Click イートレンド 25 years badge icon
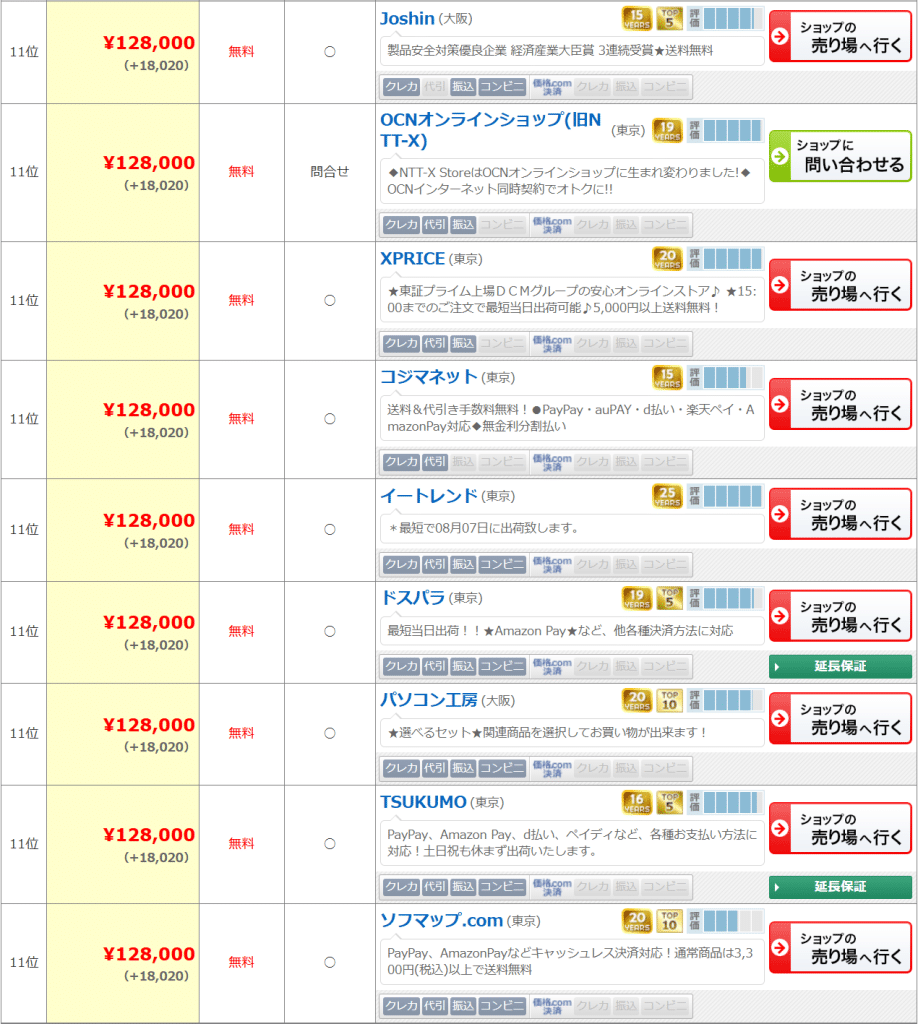Image resolution: width=918 pixels, height=1024 pixels. [667, 496]
